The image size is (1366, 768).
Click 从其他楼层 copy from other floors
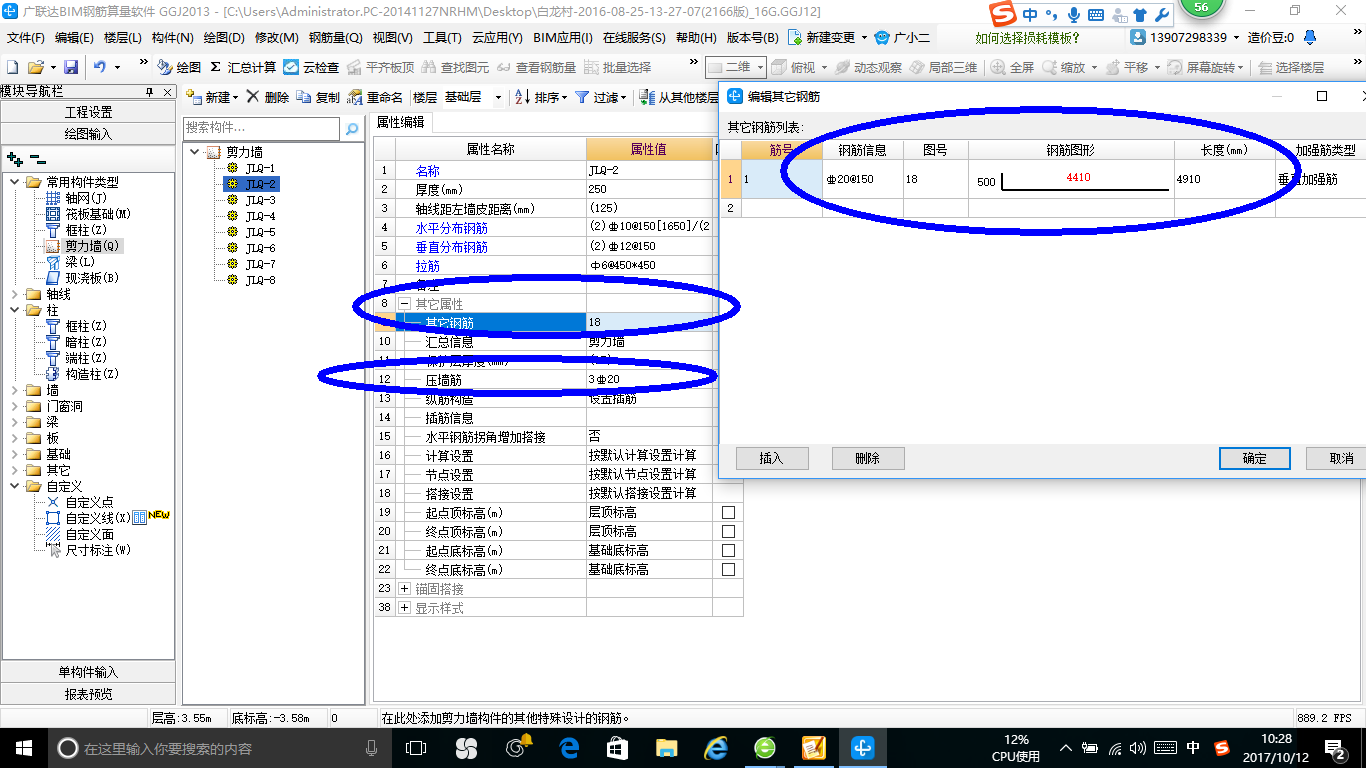679,97
